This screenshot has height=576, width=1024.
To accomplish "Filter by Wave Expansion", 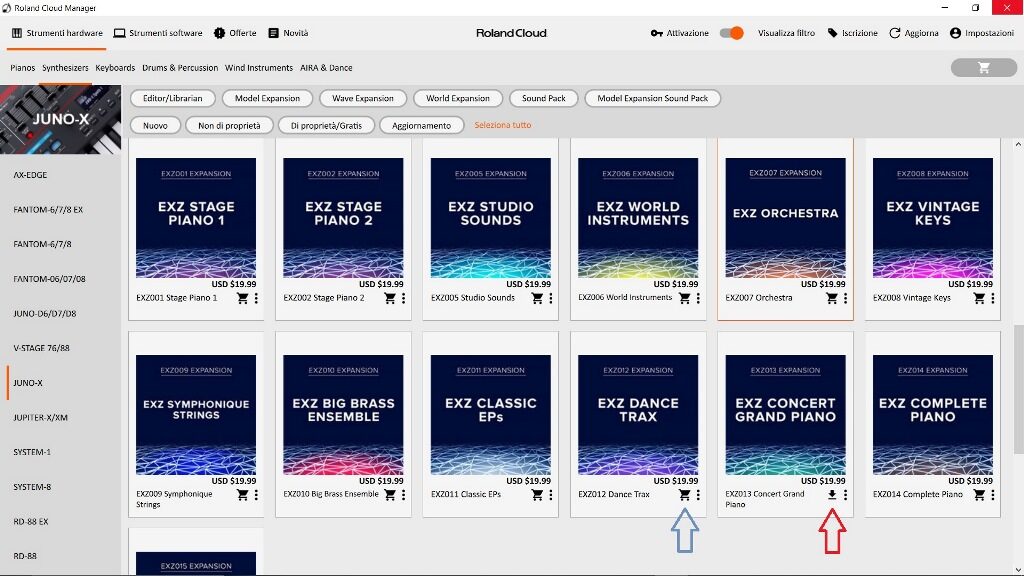I will point(362,98).
